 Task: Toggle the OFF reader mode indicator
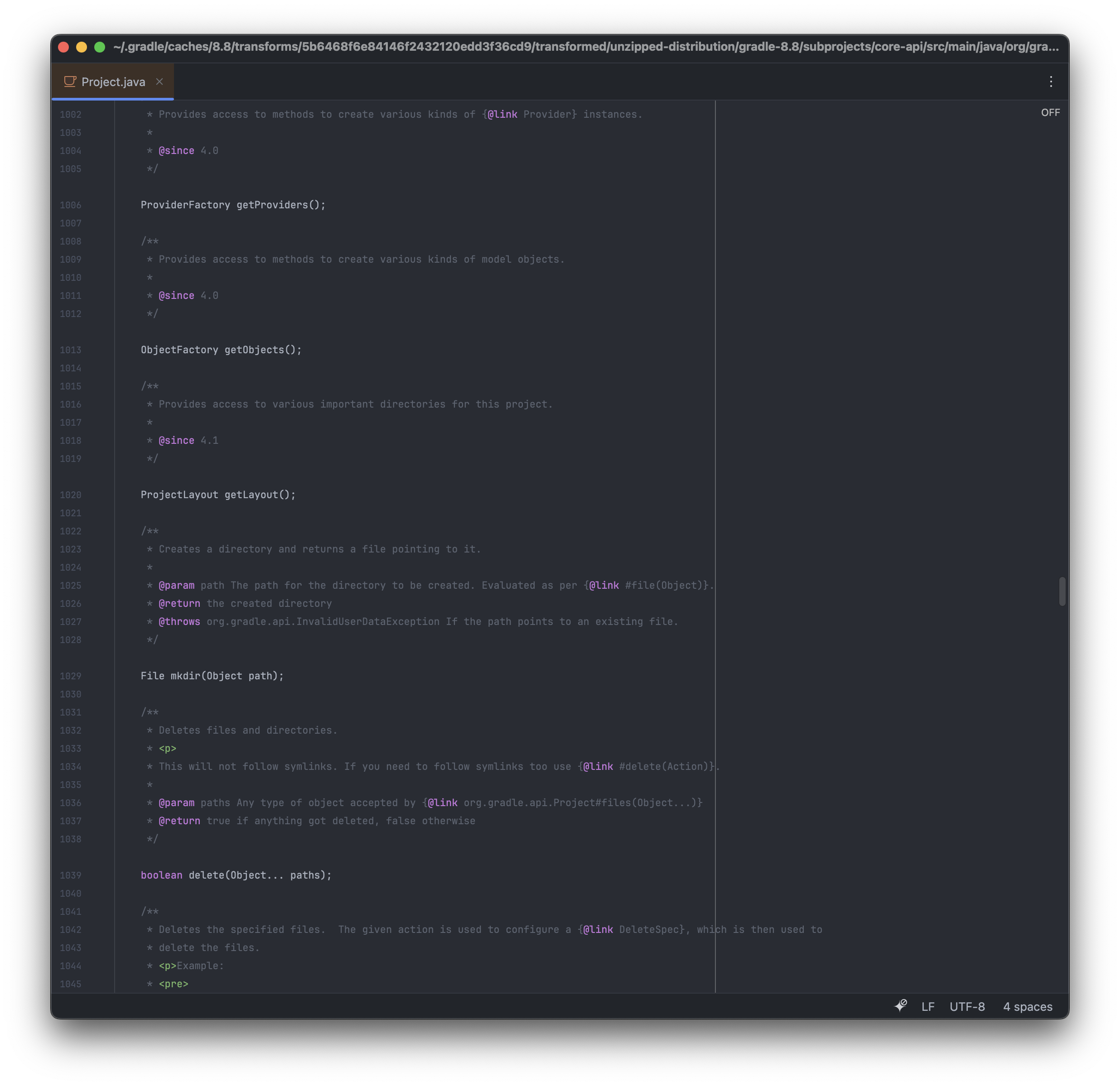coord(1050,113)
